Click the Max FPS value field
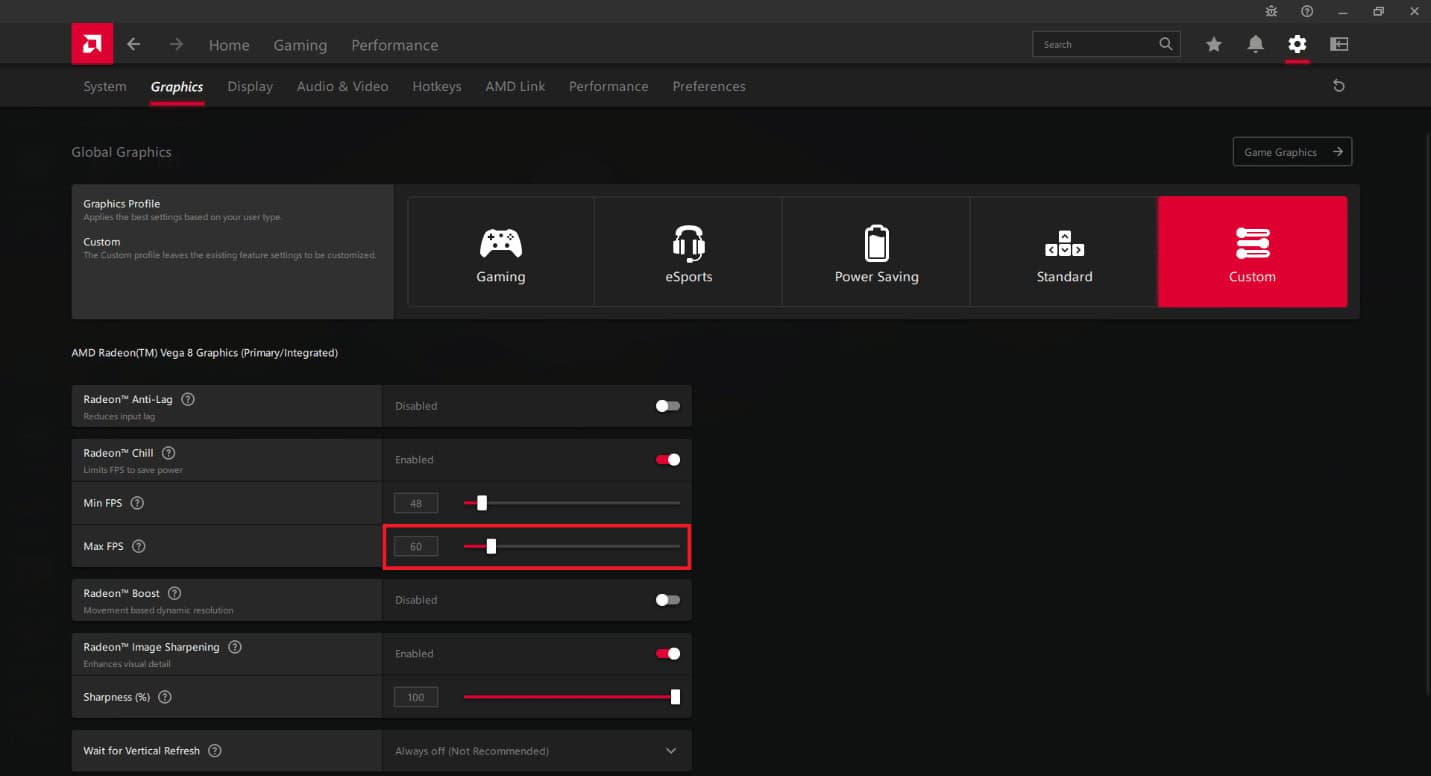The width and height of the screenshot is (1431, 776). point(416,546)
